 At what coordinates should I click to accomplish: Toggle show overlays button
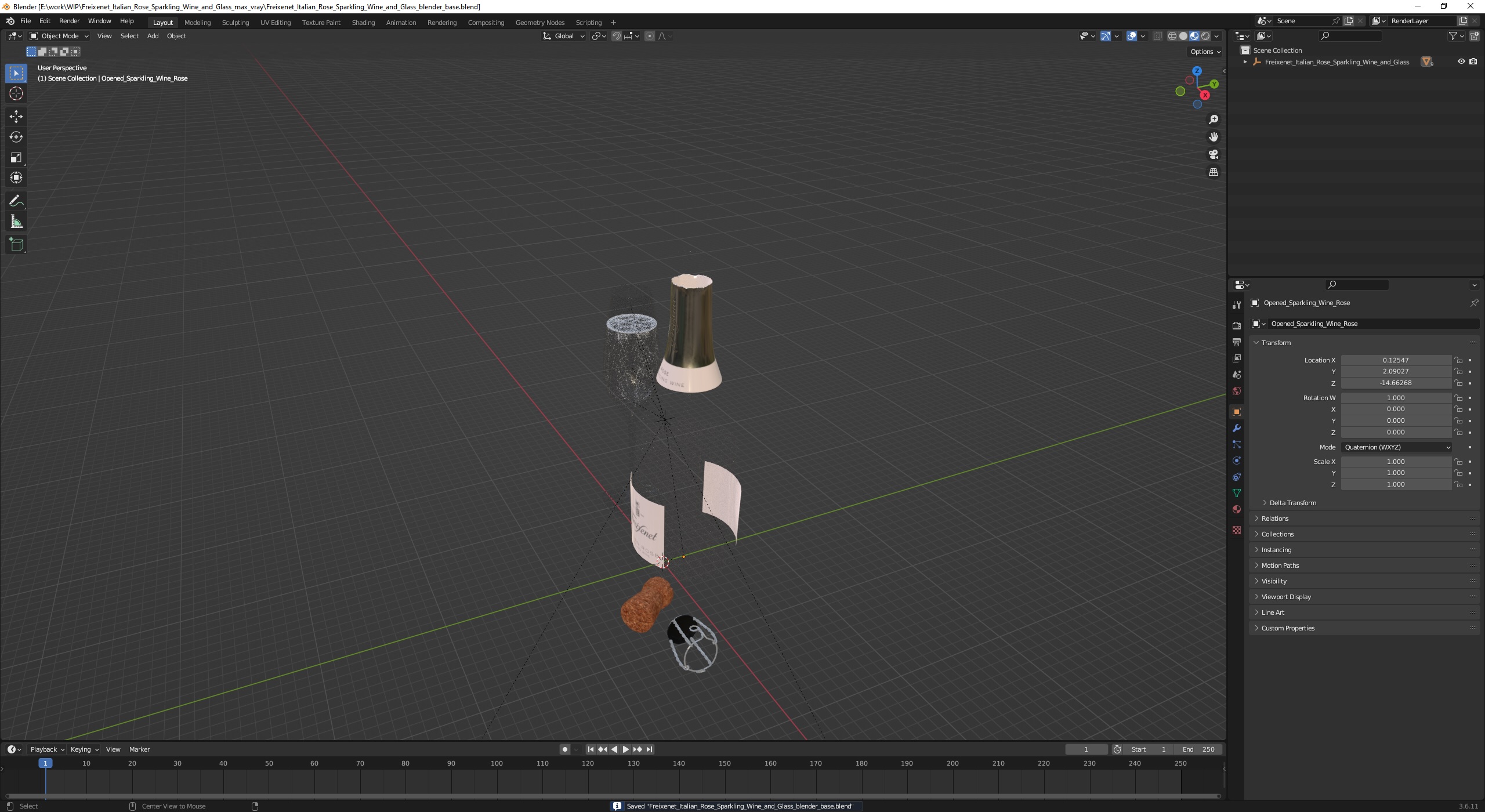click(1132, 36)
